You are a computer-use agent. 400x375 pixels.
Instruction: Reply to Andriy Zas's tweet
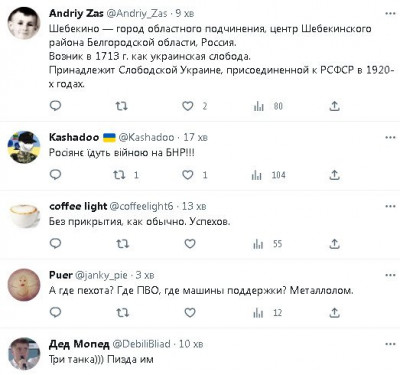click(x=55, y=106)
